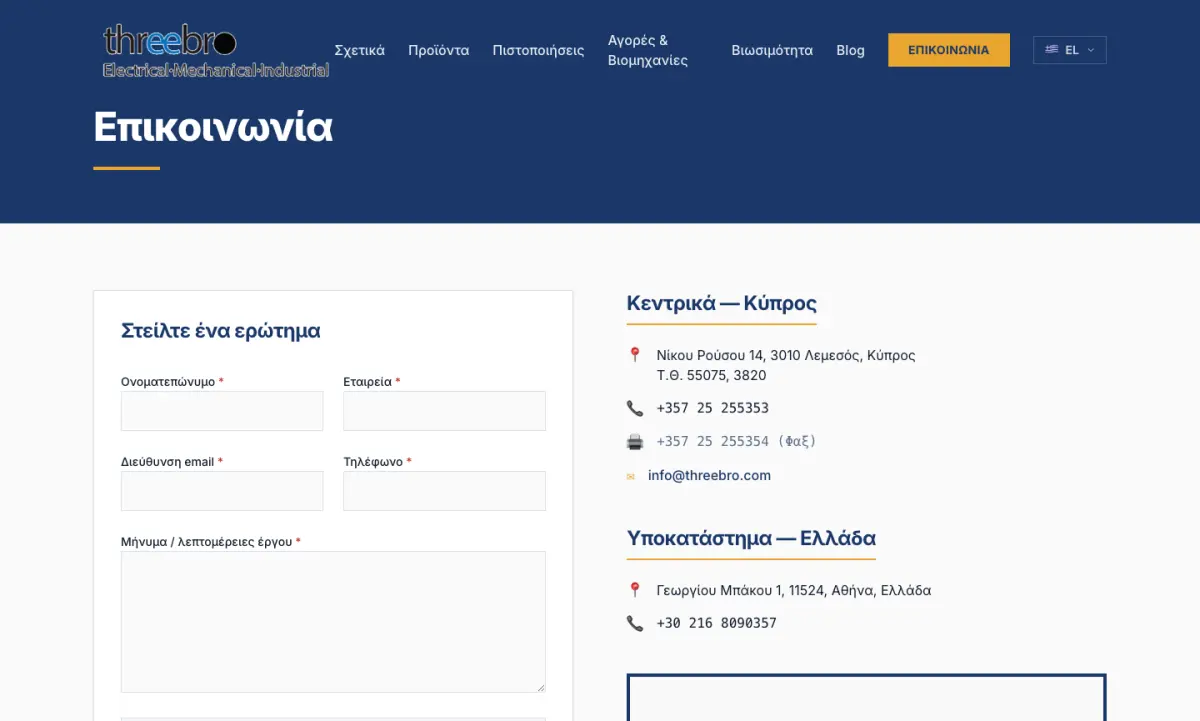Open Αγορές & Βιομηχανίες menu
Screen dimensions: 1200x721
pyautogui.click(x=648, y=50)
